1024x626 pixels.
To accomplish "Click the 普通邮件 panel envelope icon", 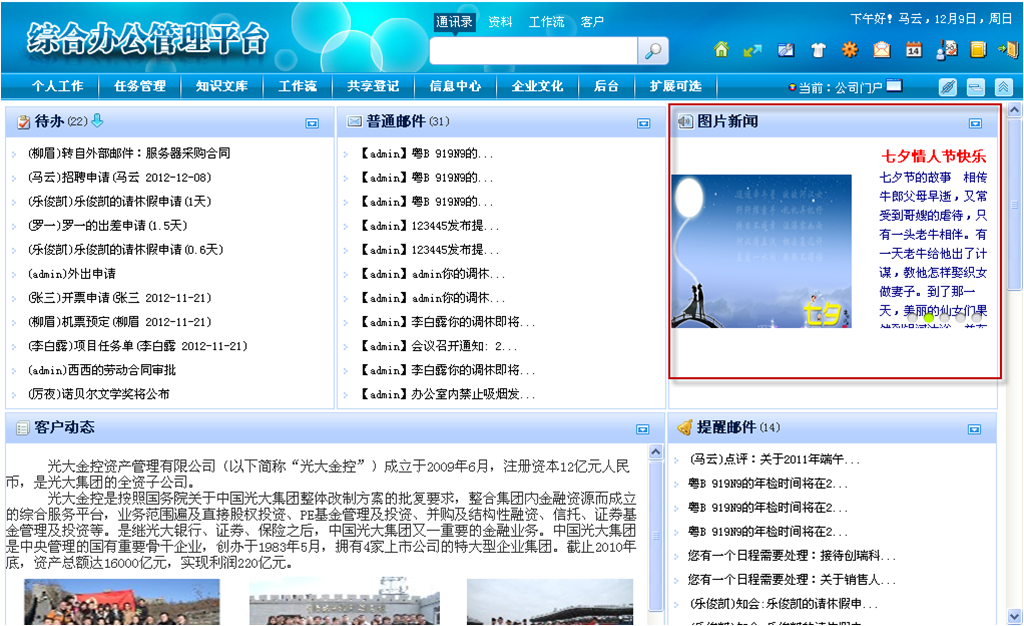I will click(x=355, y=121).
